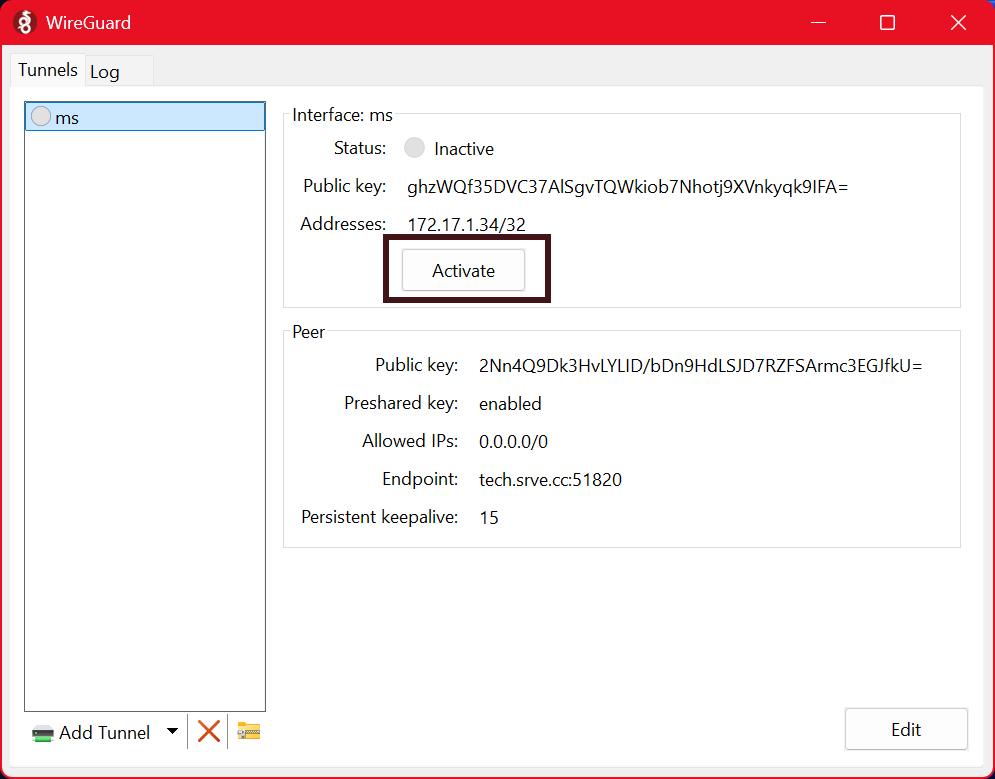The image size is (995, 779).
Task: Click the peer public key value
Action: click(x=700, y=365)
